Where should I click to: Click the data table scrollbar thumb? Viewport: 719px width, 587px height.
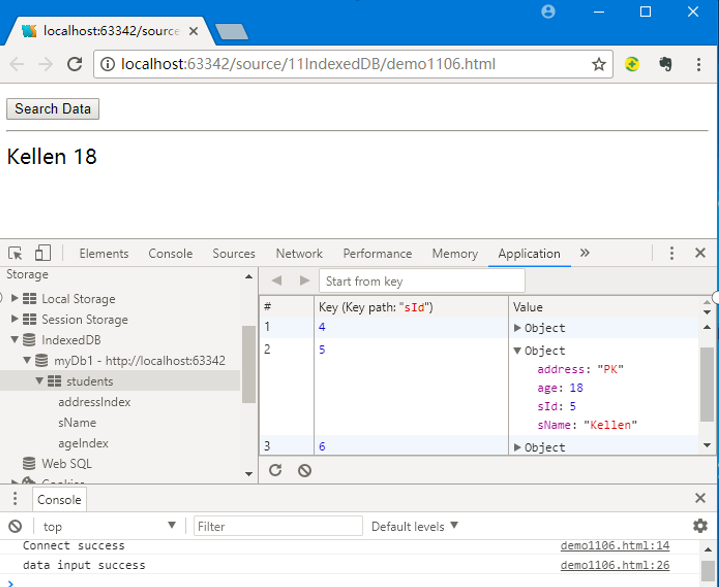(x=707, y=384)
